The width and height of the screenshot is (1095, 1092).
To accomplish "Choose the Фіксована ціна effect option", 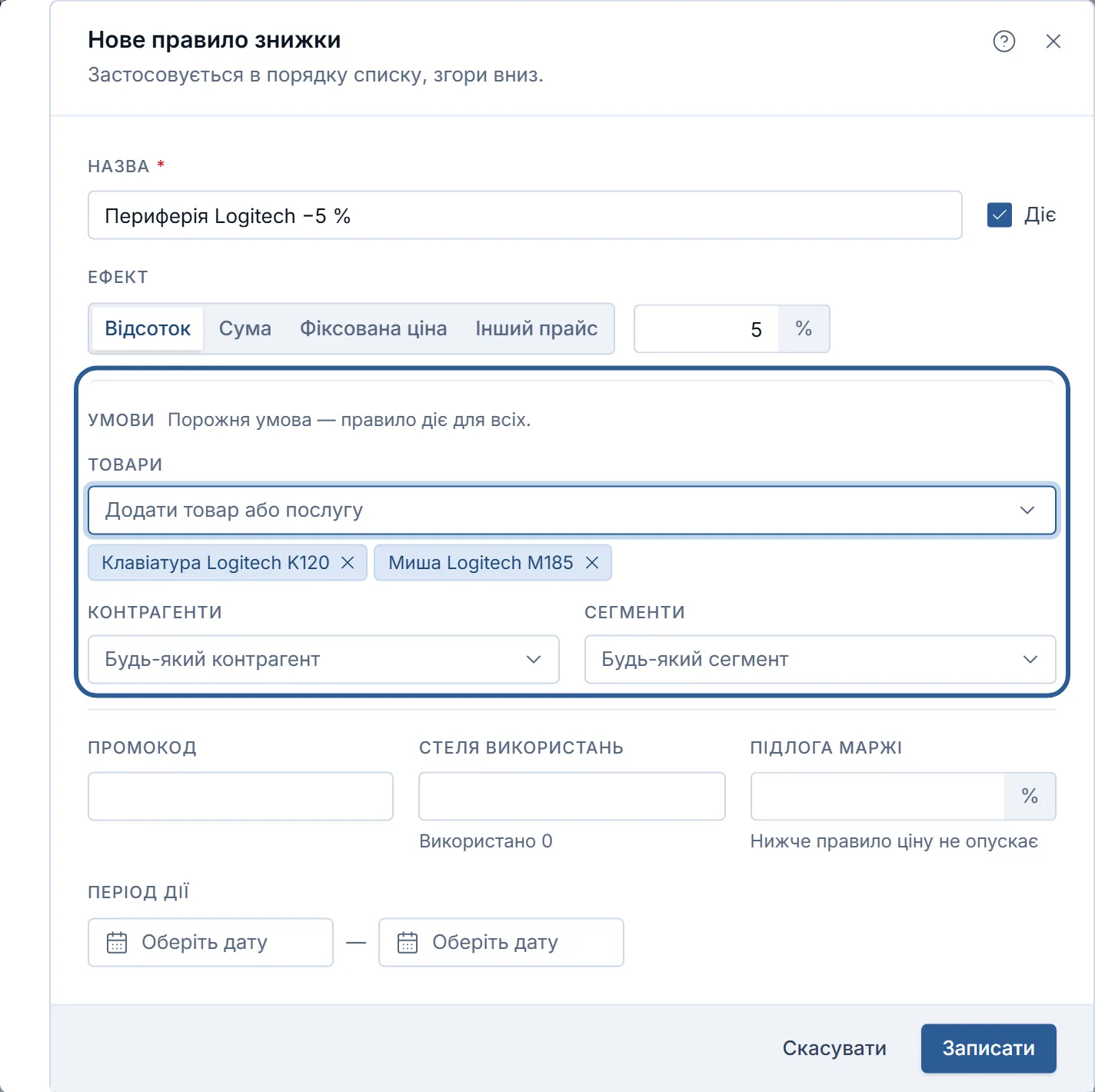I will pos(373,328).
